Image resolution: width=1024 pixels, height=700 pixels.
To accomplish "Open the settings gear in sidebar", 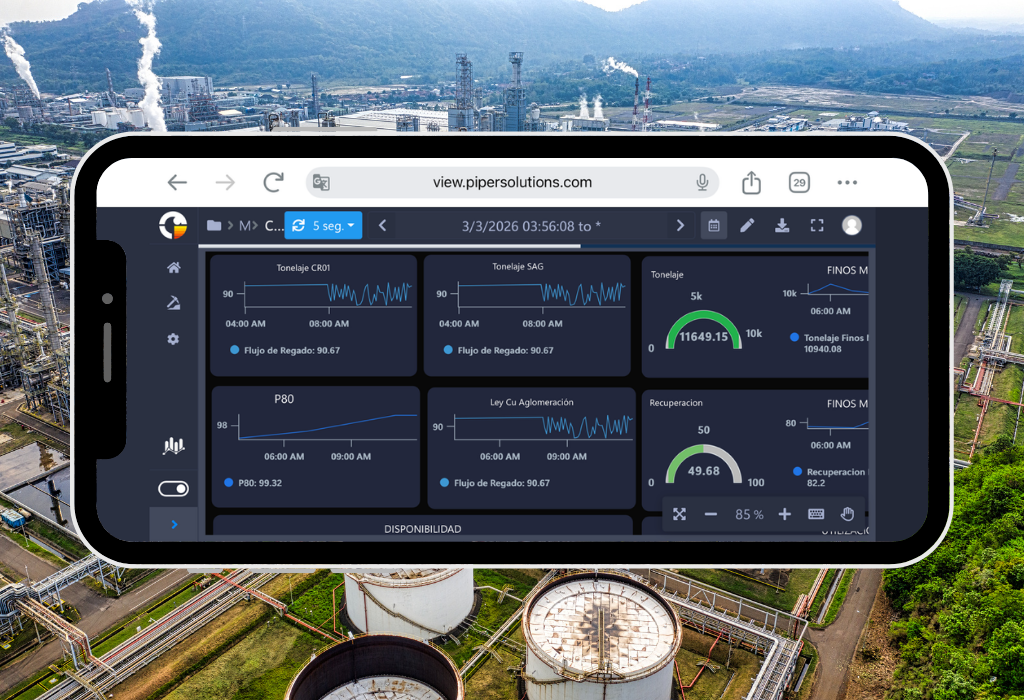I will [x=173, y=339].
